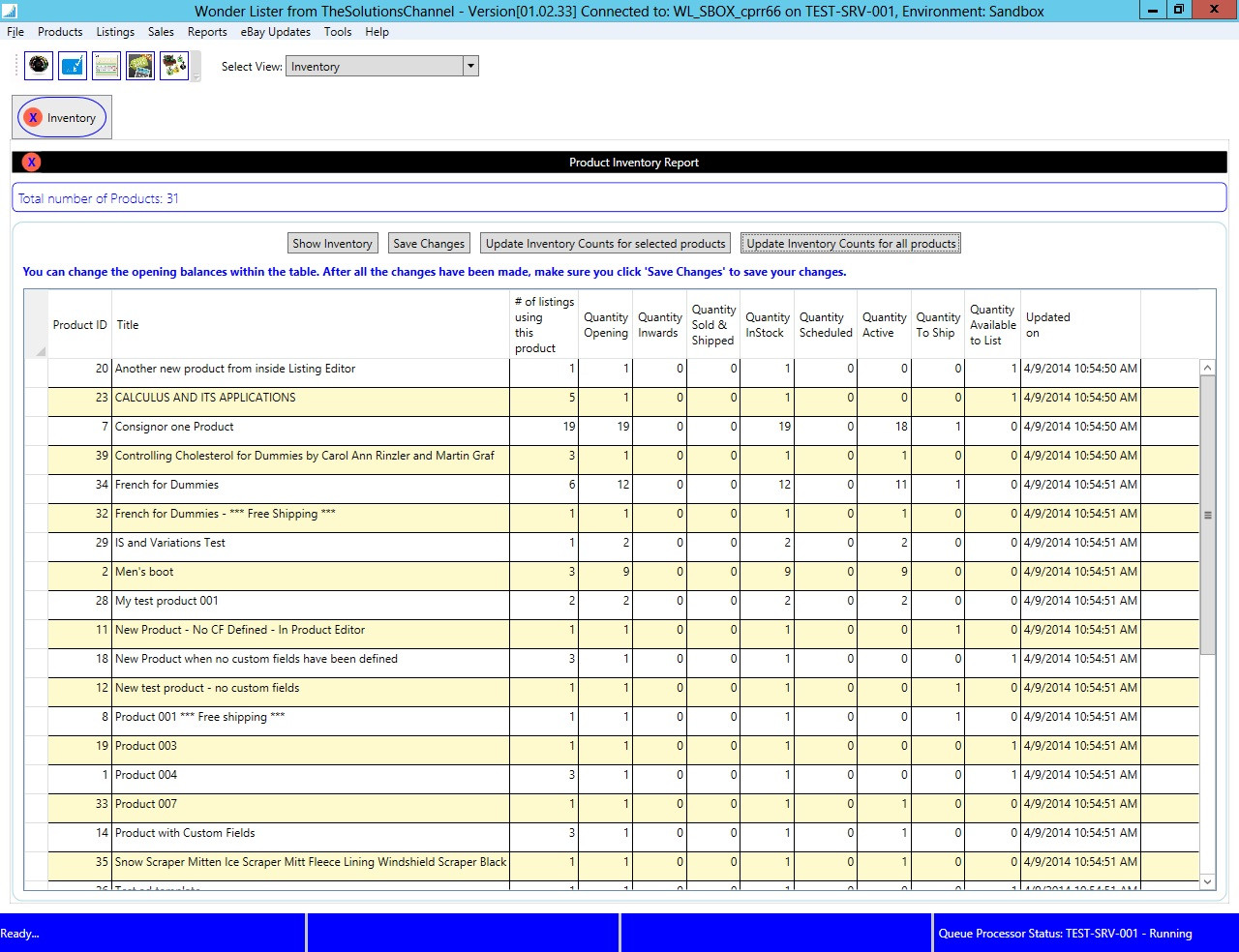Open the eBay Updates menu

276,32
